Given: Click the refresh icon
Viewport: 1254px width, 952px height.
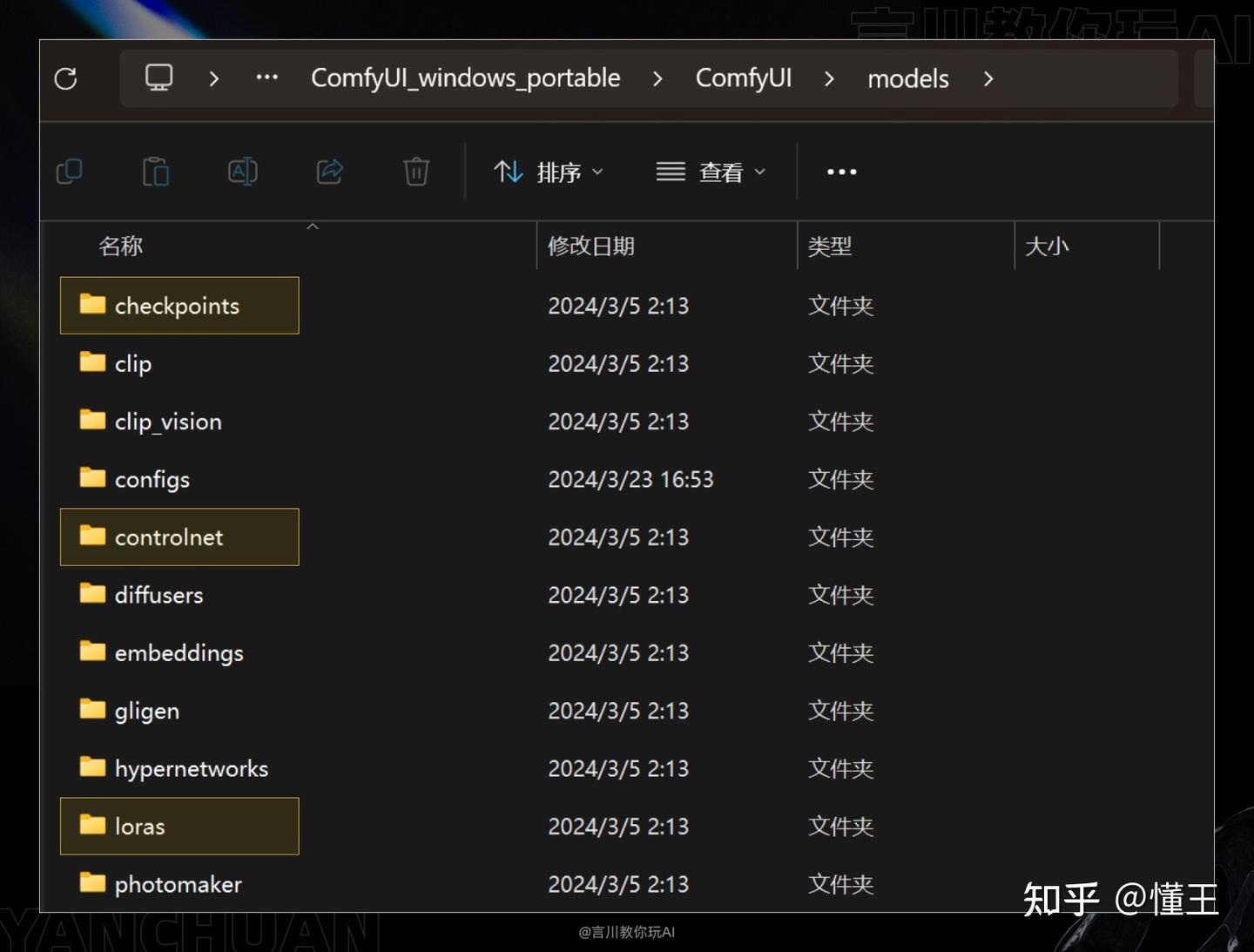Looking at the screenshot, I should [66, 78].
